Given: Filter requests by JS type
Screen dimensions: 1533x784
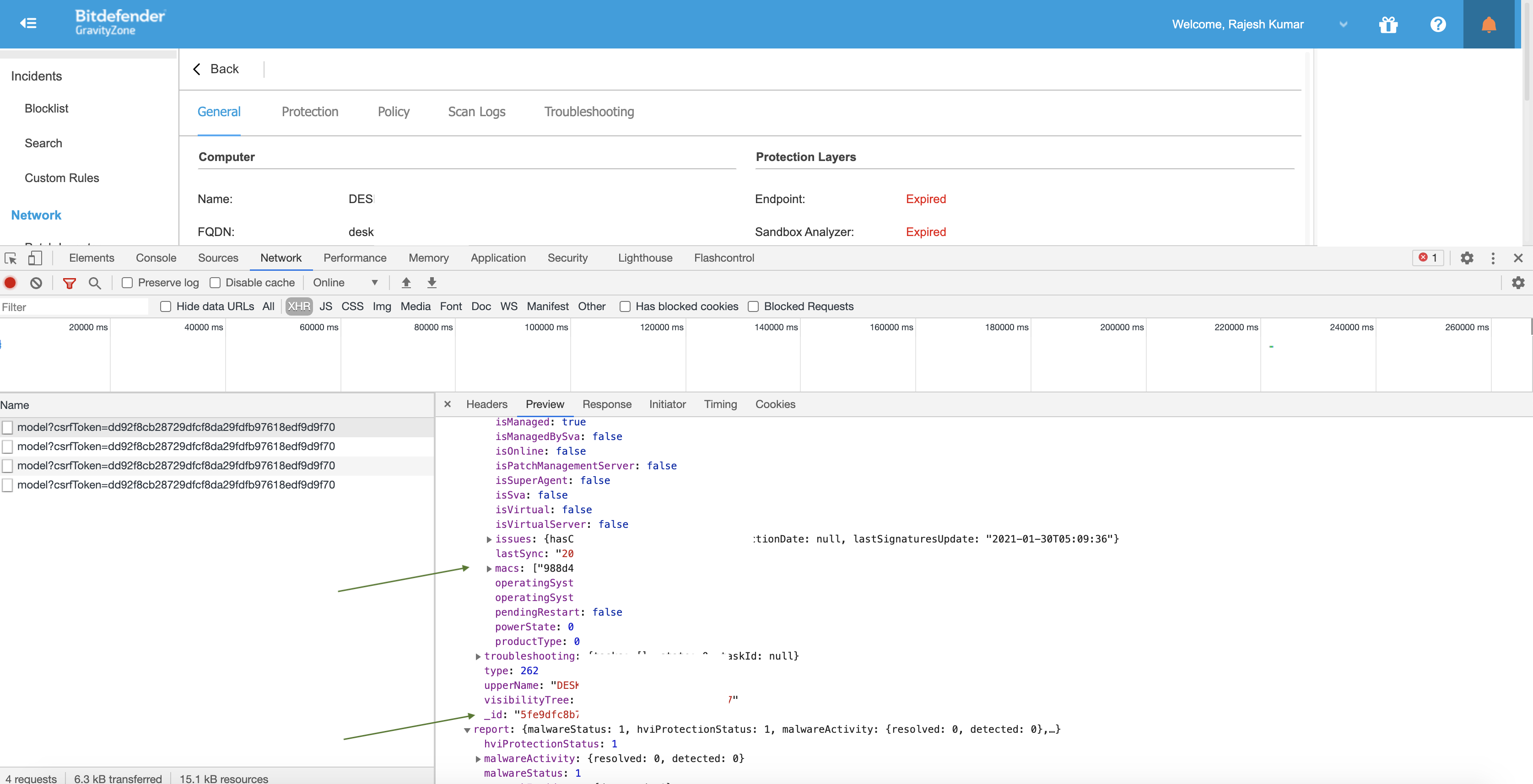Looking at the screenshot, I should pos(325,307).
